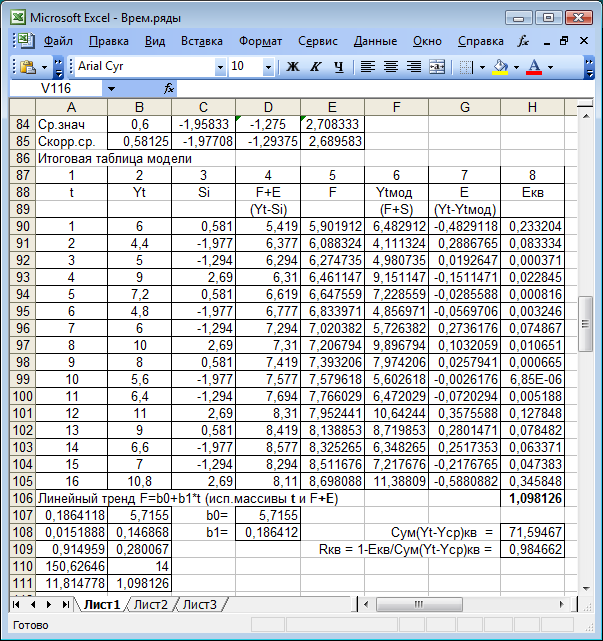This screenshot has width=603, height=641.
Task: Go to first sheet tab arrow
Action: (x=16, y=604)
